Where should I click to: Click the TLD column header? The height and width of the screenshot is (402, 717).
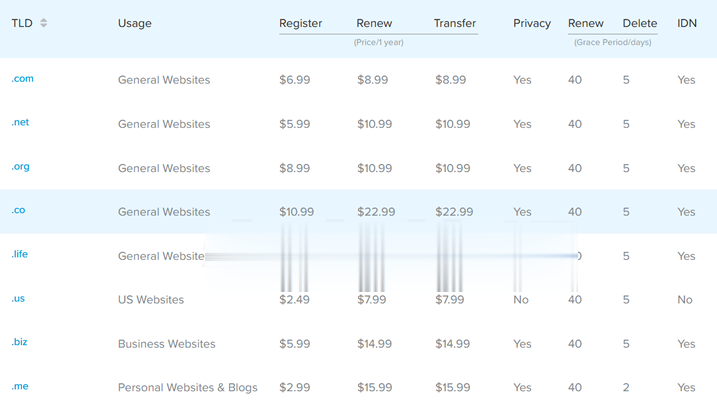[x=22, y=23]
